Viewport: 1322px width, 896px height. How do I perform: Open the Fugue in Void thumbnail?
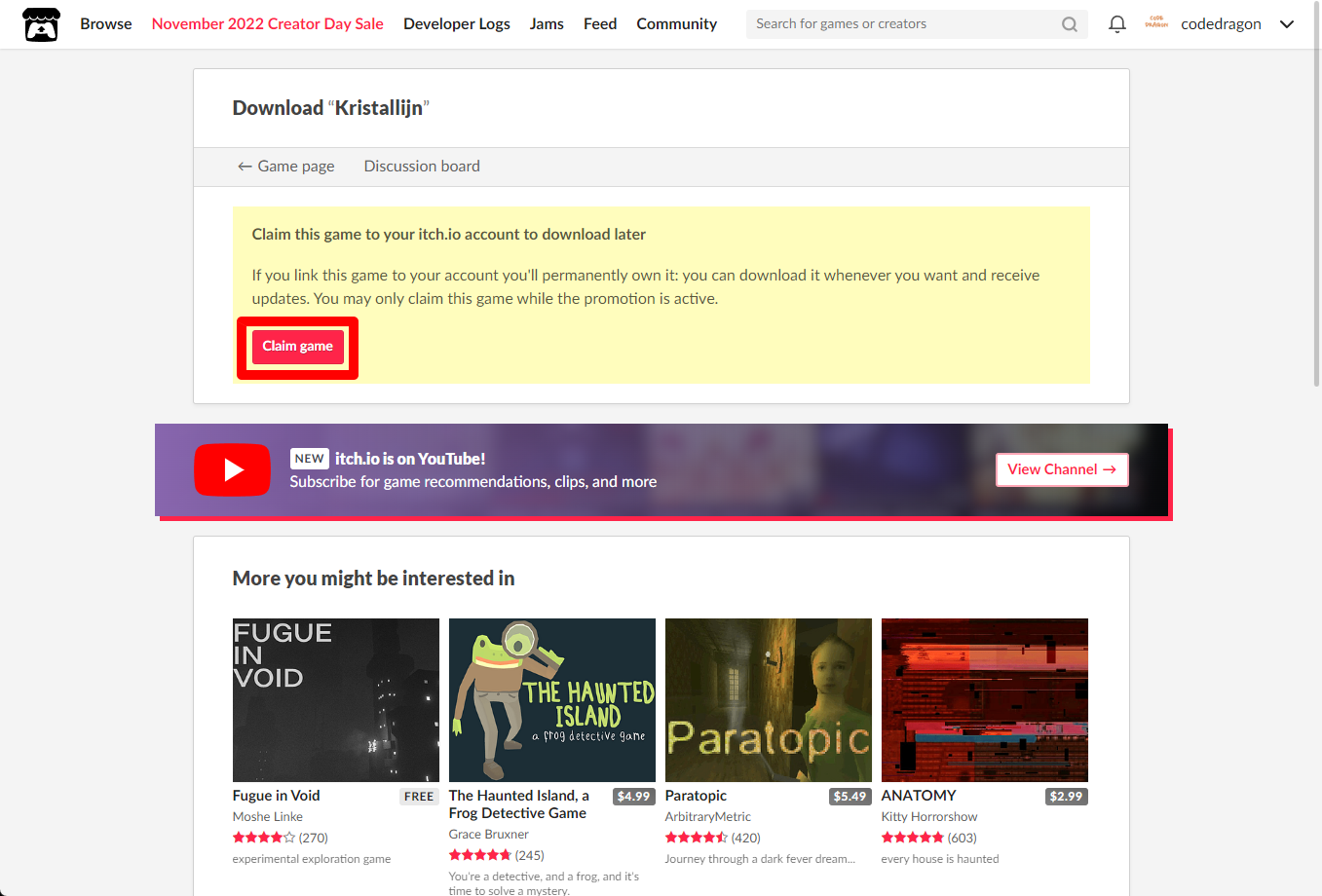336,700
